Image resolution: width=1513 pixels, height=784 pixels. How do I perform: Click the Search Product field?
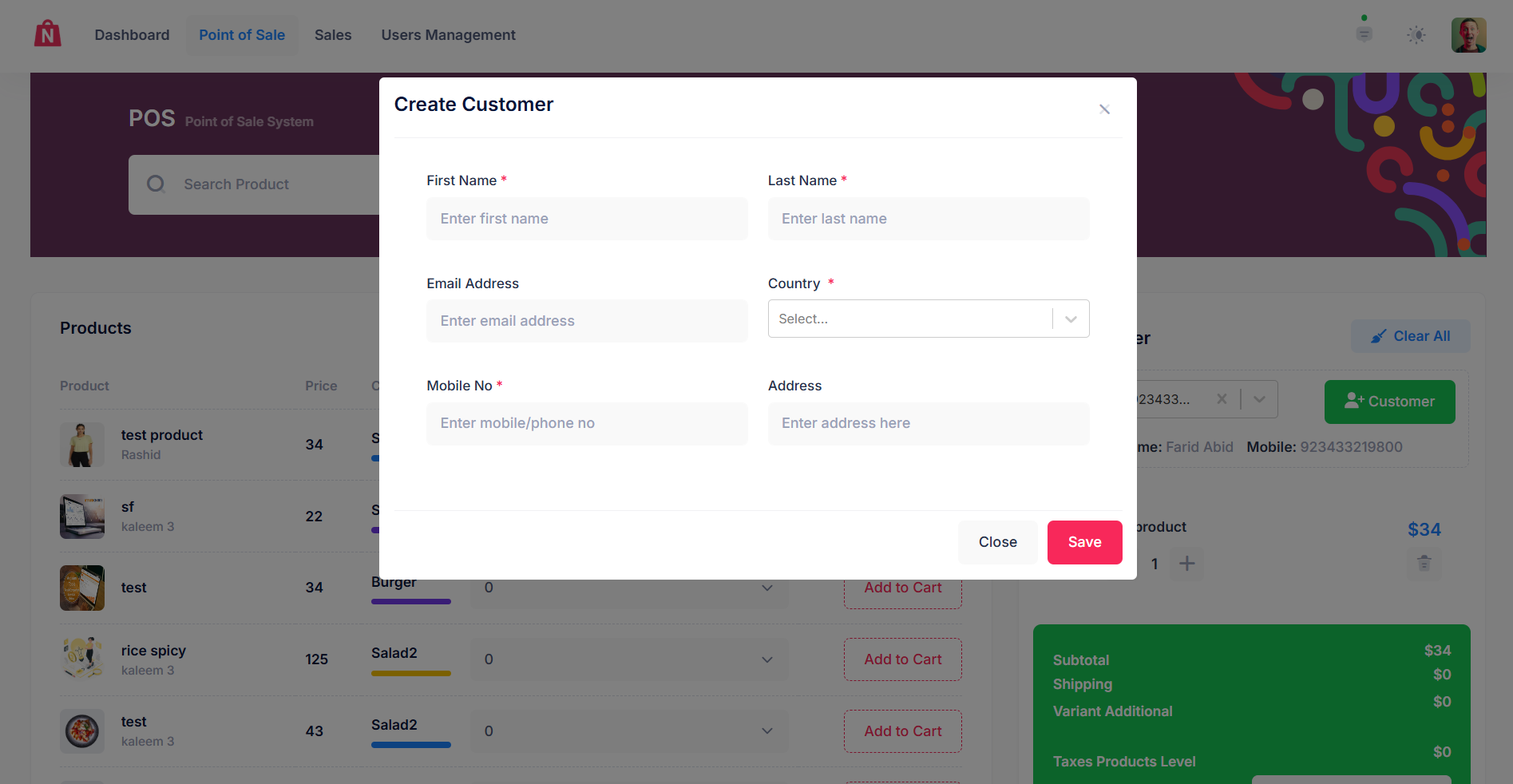255,184
